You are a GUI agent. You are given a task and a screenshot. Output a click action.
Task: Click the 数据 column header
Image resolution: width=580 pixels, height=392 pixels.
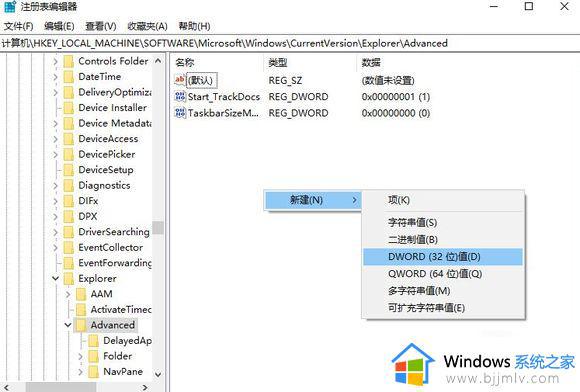(x=371, y=62)
